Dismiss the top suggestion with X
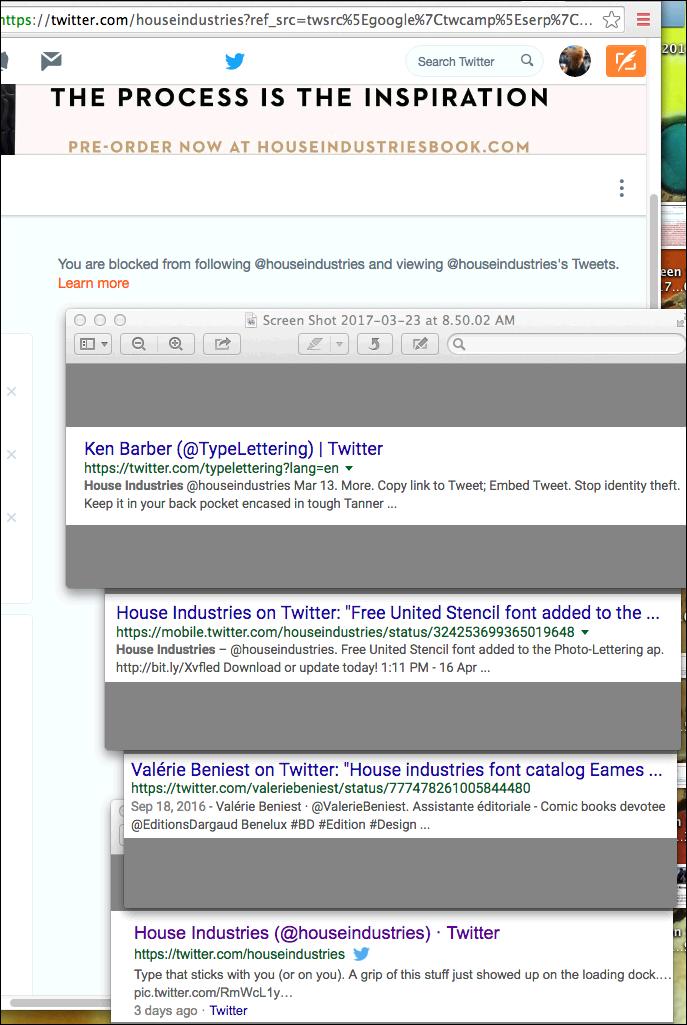 coord(11,392)
